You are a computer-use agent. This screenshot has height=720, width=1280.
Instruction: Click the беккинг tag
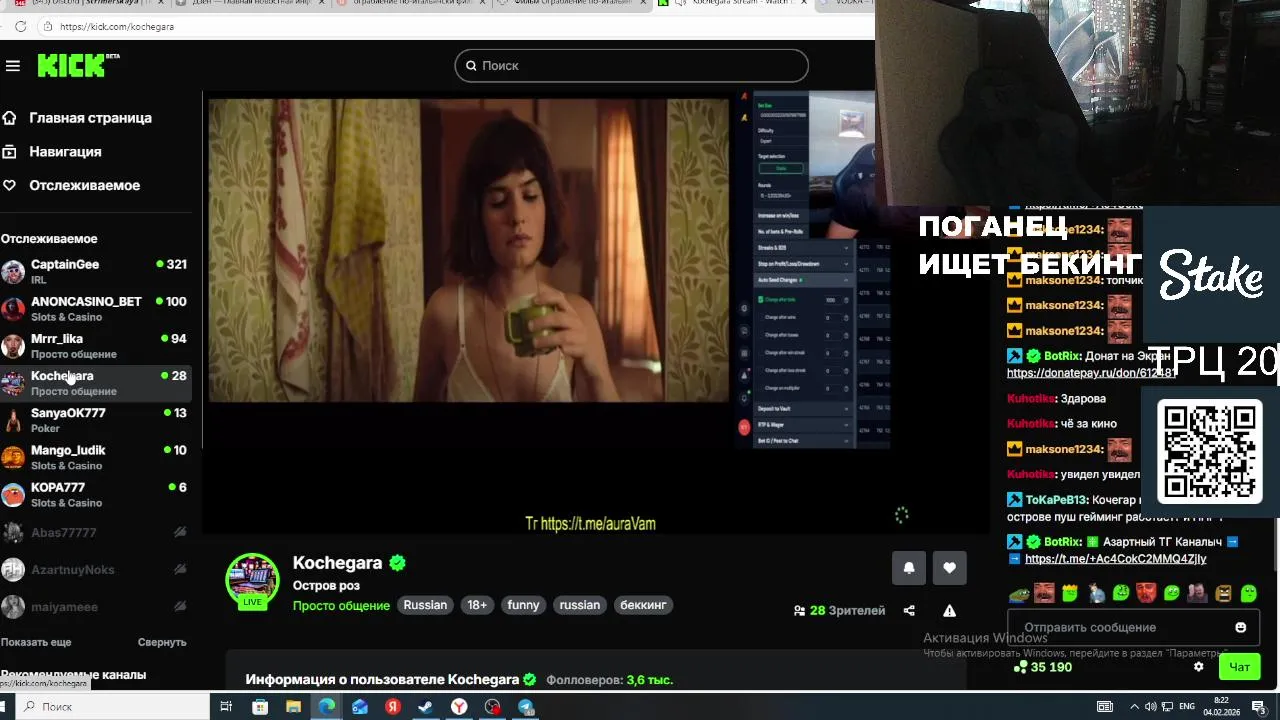(643, 605)
